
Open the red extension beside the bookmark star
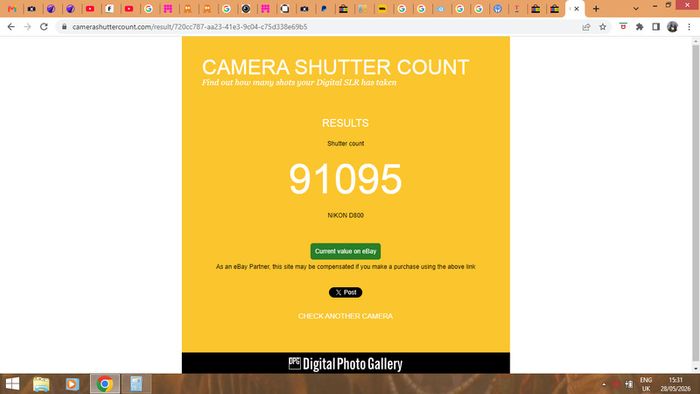click(623, 27)
